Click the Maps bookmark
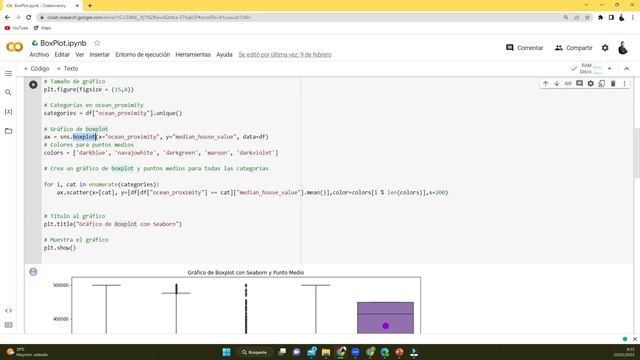 click(x=42, y=28)
